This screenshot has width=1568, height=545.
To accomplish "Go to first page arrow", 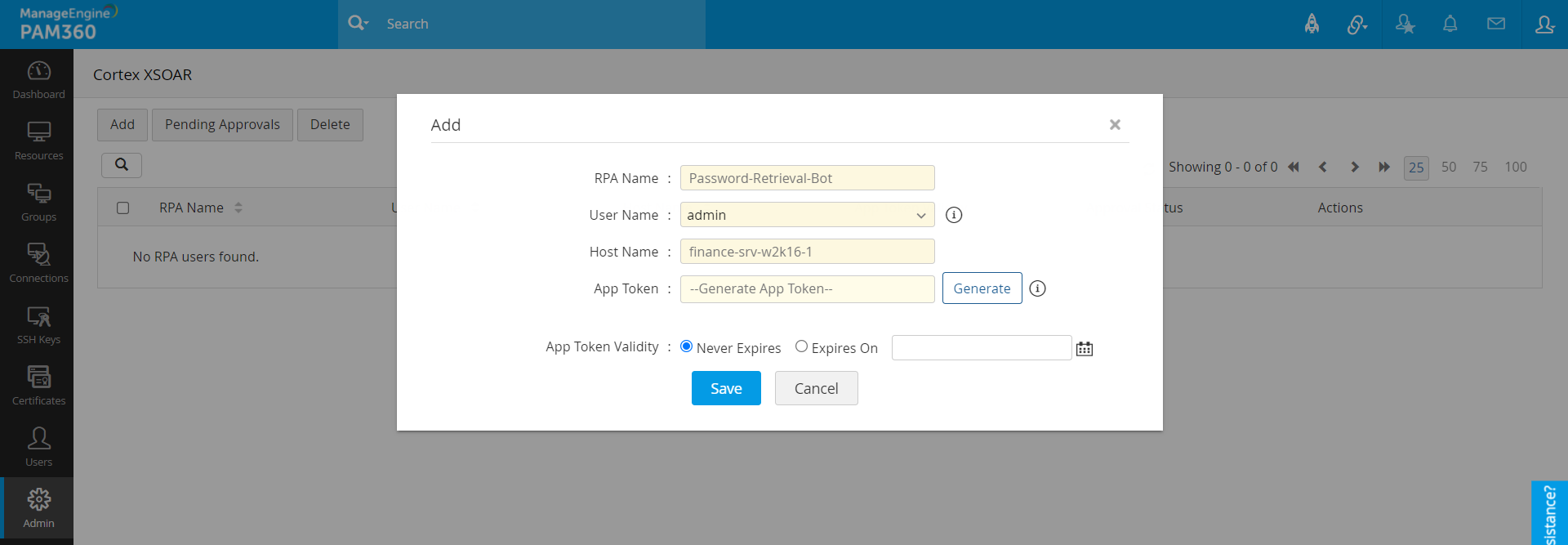I will [x=1294, y=167].
